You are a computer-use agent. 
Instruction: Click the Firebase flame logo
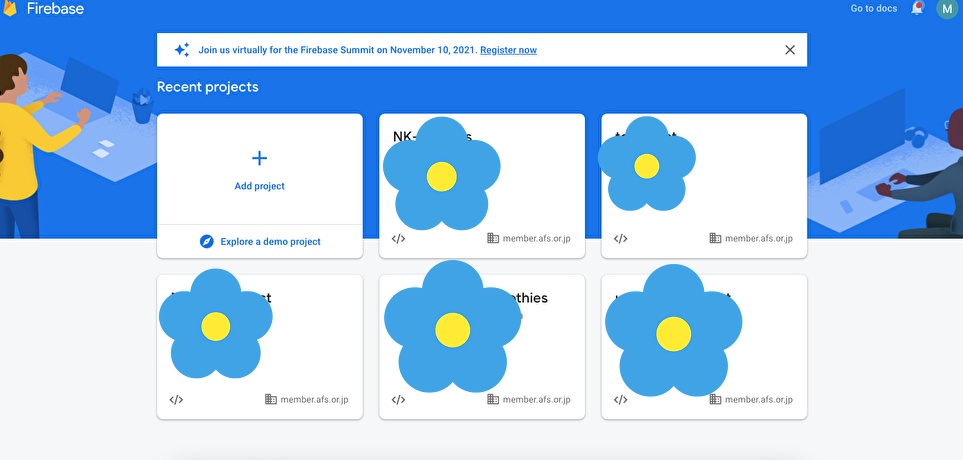point(9,8)
